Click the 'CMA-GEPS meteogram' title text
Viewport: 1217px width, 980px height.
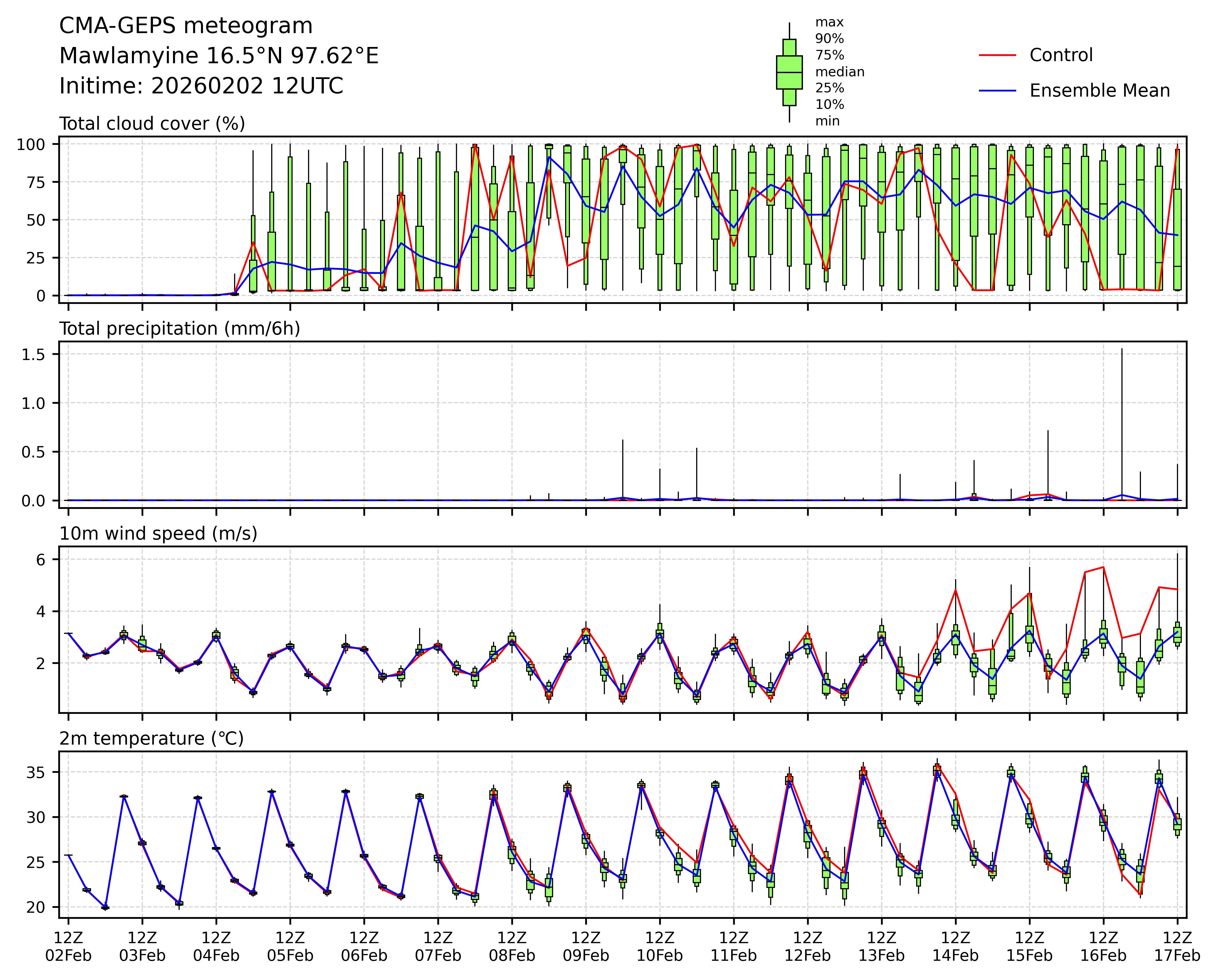[186, 26]
